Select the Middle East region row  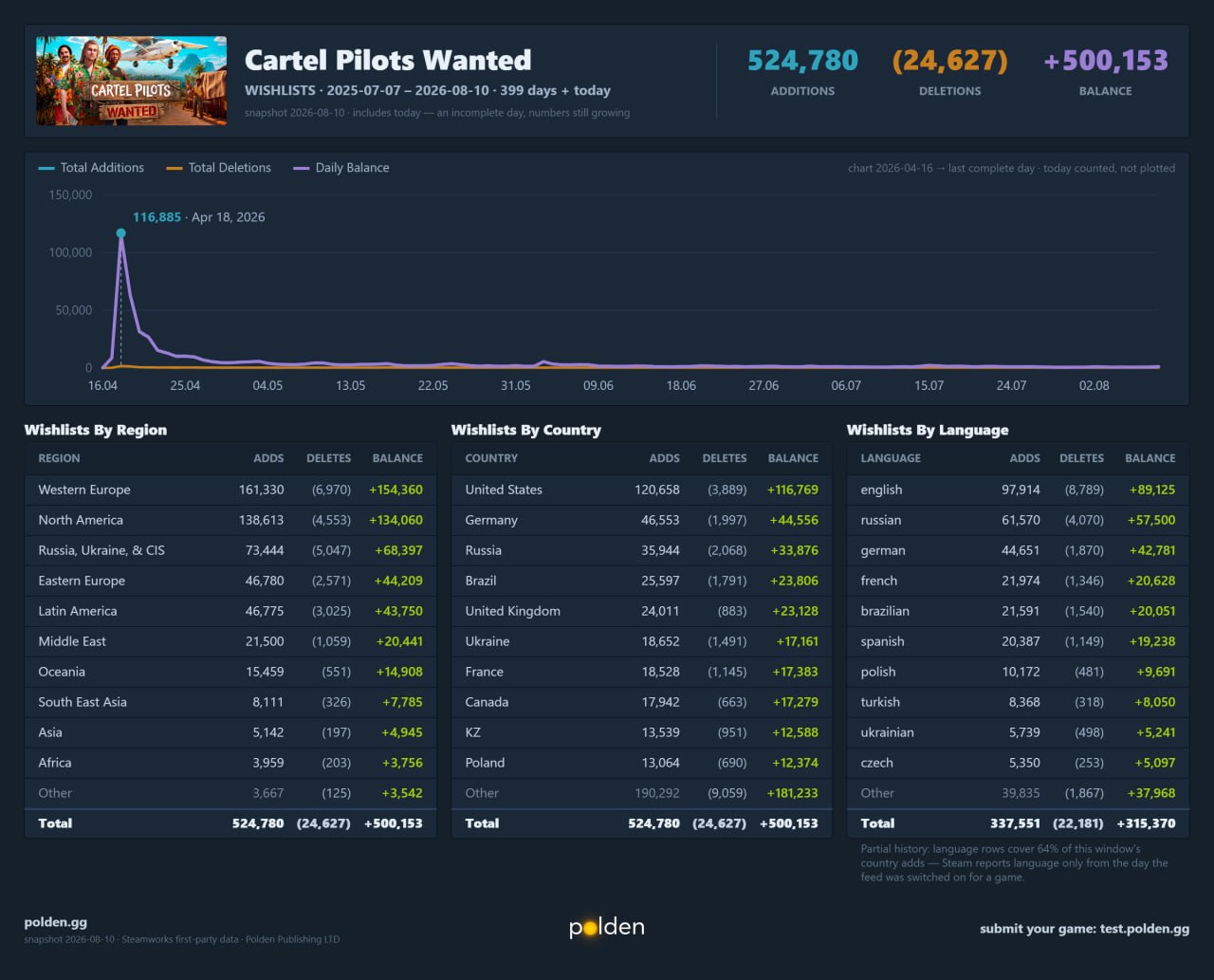tap(230, 641)
